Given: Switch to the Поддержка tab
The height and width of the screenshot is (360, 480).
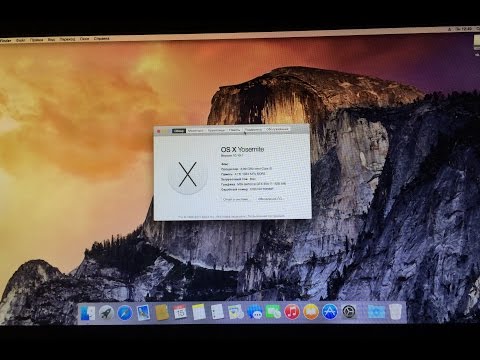Looking at the screenshot, I should click(253, 130).
